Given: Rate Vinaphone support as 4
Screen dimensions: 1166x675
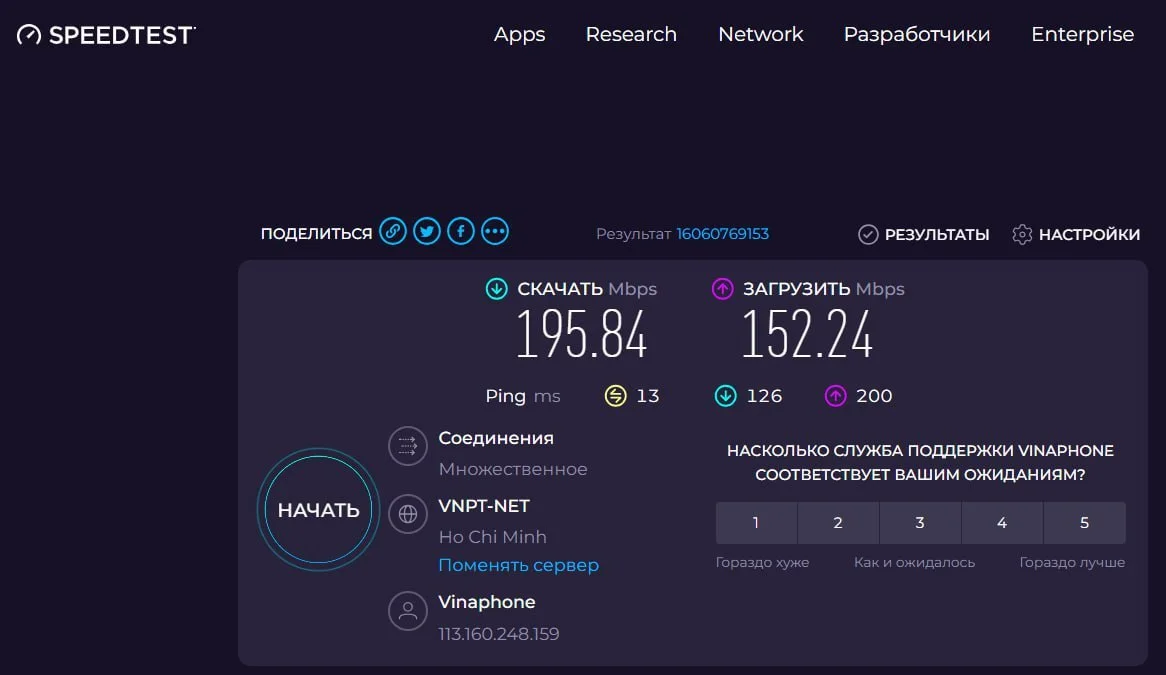Looking at the screenshot, I should click(x=1002, y=523).
